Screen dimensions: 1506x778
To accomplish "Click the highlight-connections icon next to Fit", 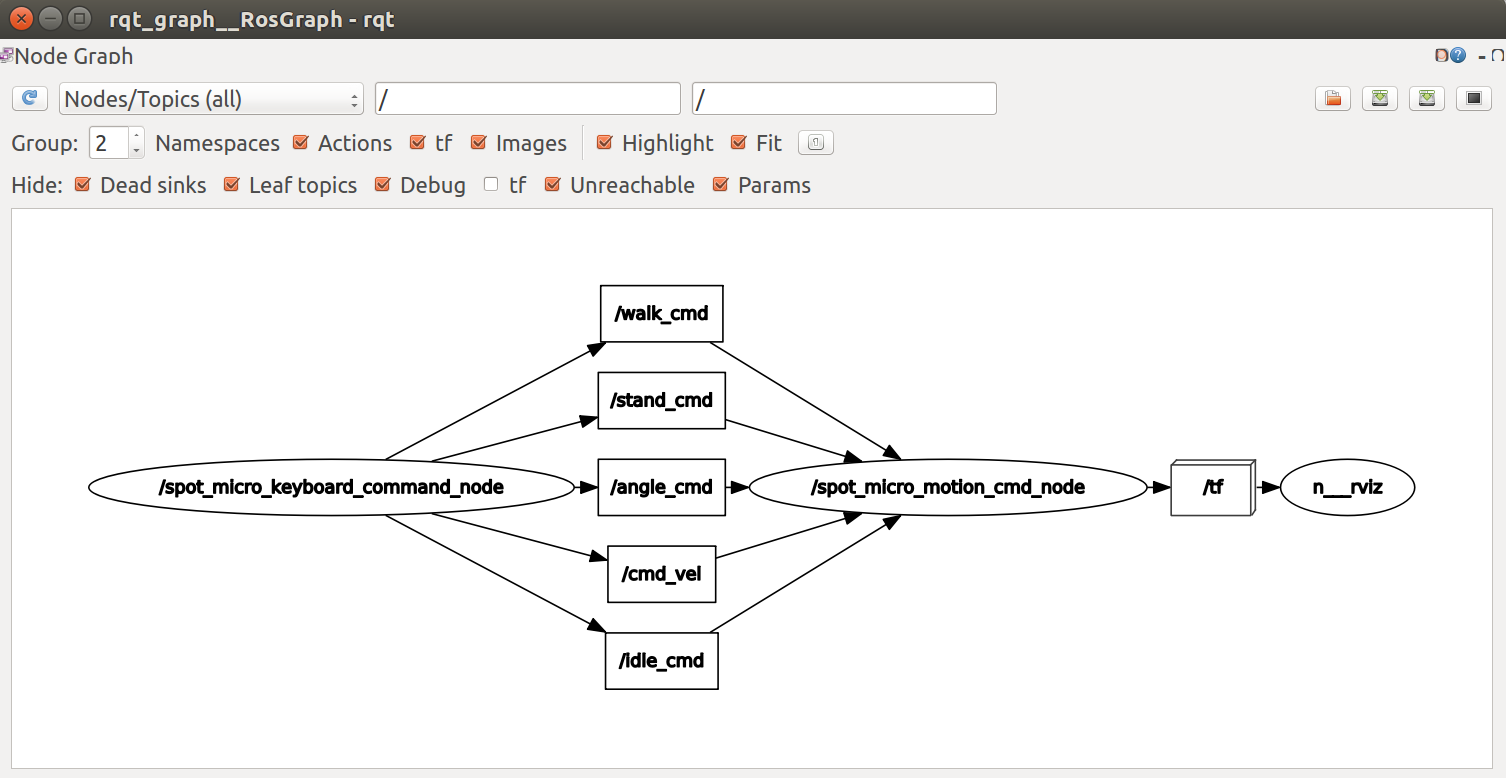I will pos(815,142).
